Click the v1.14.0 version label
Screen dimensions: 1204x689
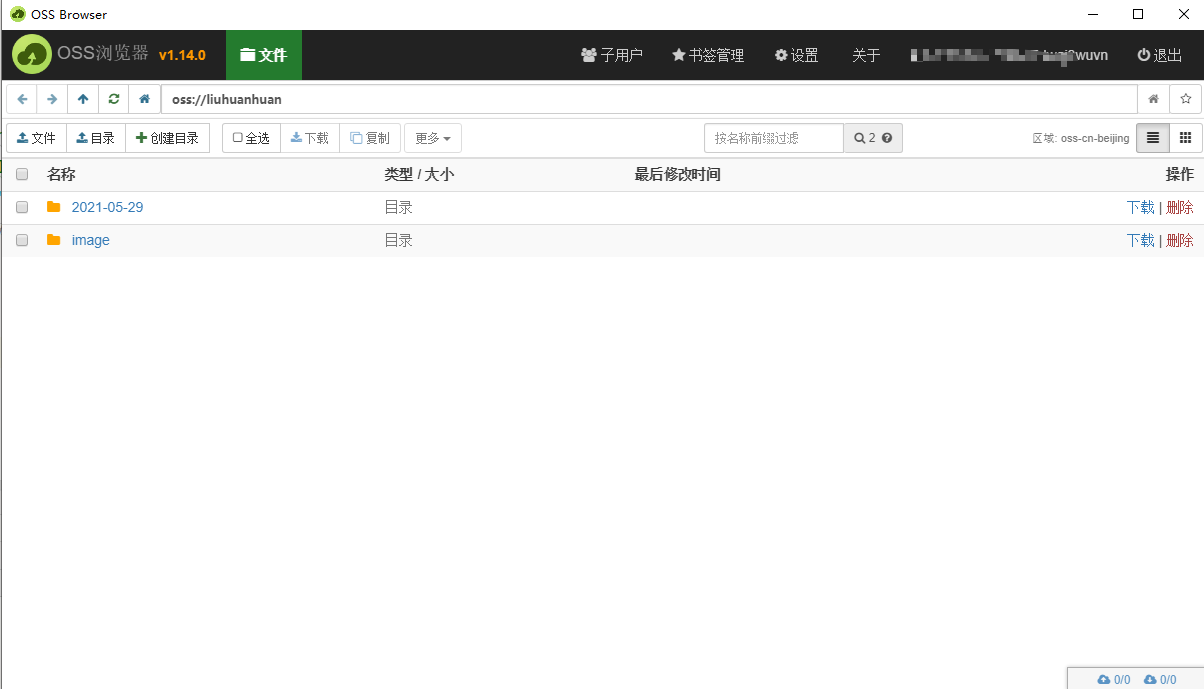[182, 55]
